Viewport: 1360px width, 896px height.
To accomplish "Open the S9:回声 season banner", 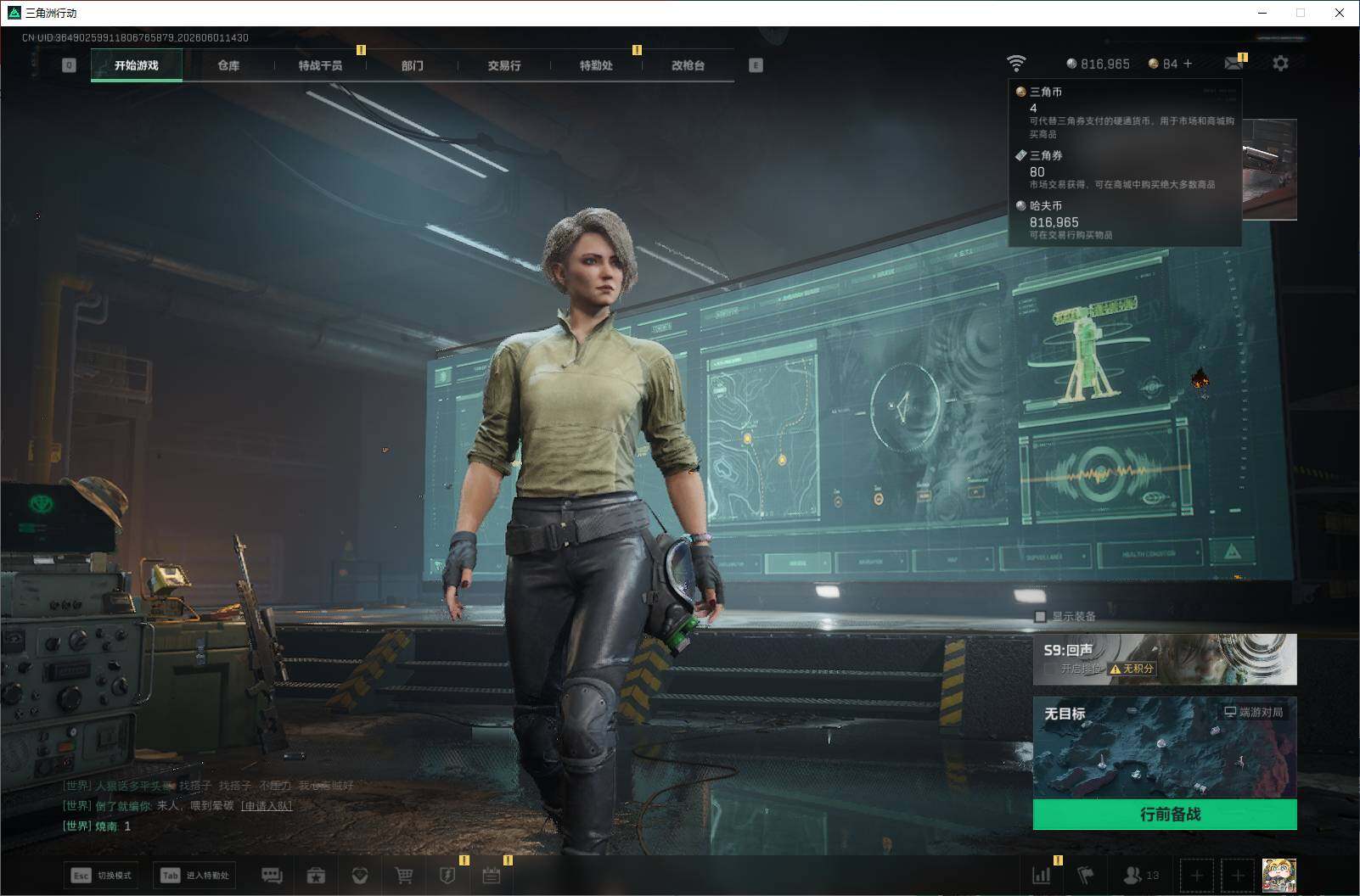I will pyautogui.click(x=1165, y=659).
